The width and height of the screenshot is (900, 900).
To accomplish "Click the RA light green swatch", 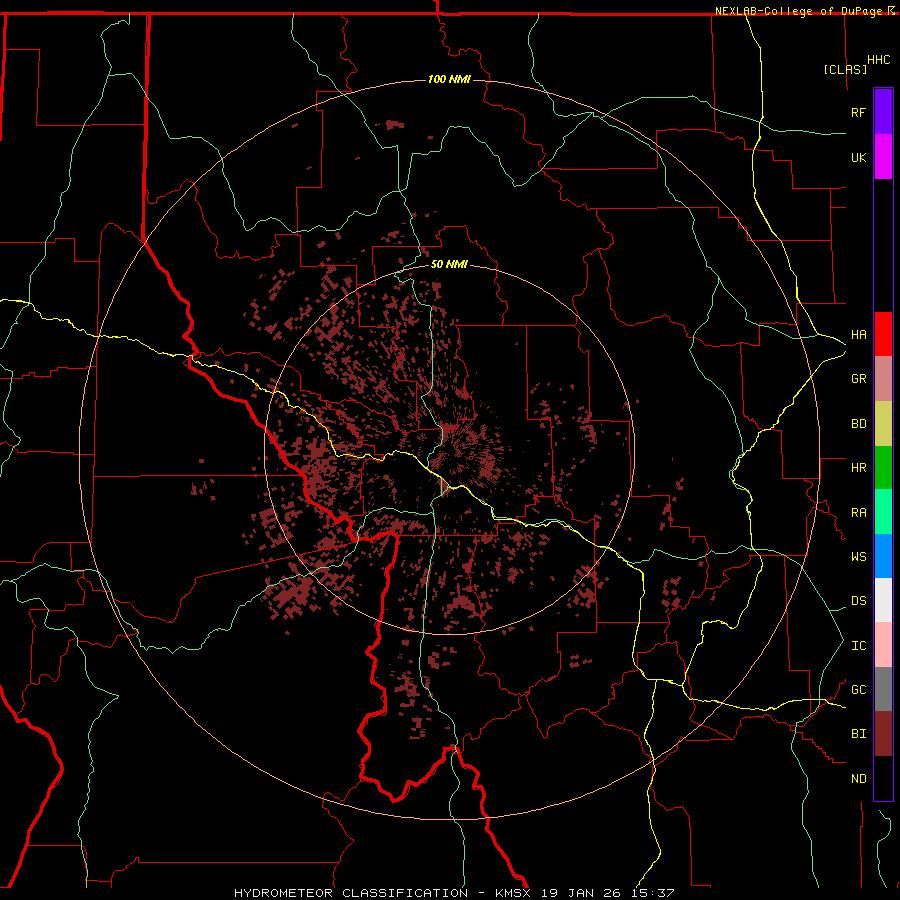I will (x=883, y=512).
